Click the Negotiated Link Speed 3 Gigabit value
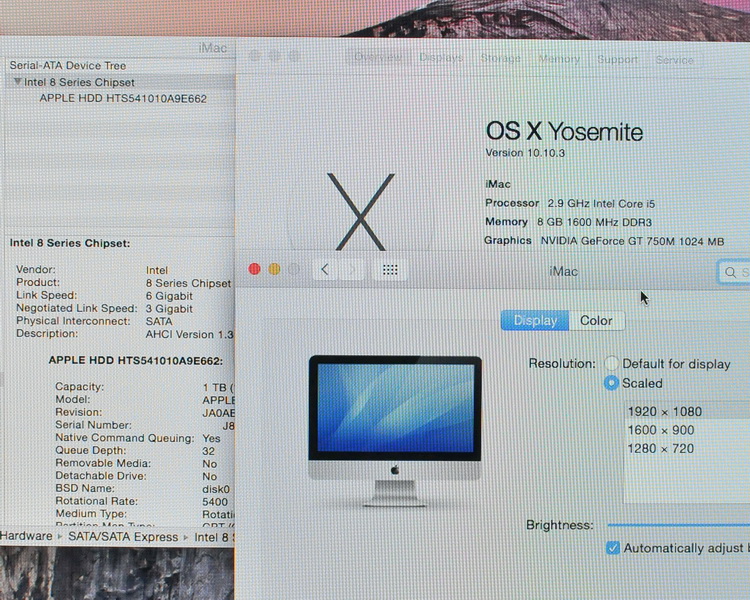 tap(169, 309)
